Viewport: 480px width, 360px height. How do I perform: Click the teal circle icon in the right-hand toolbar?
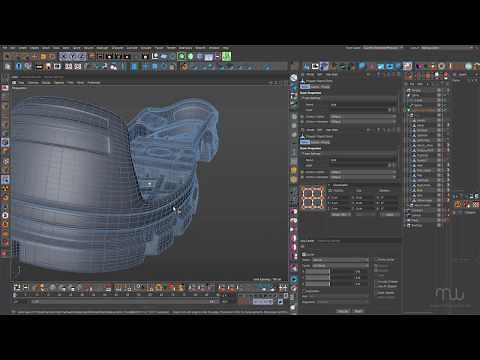468,66
